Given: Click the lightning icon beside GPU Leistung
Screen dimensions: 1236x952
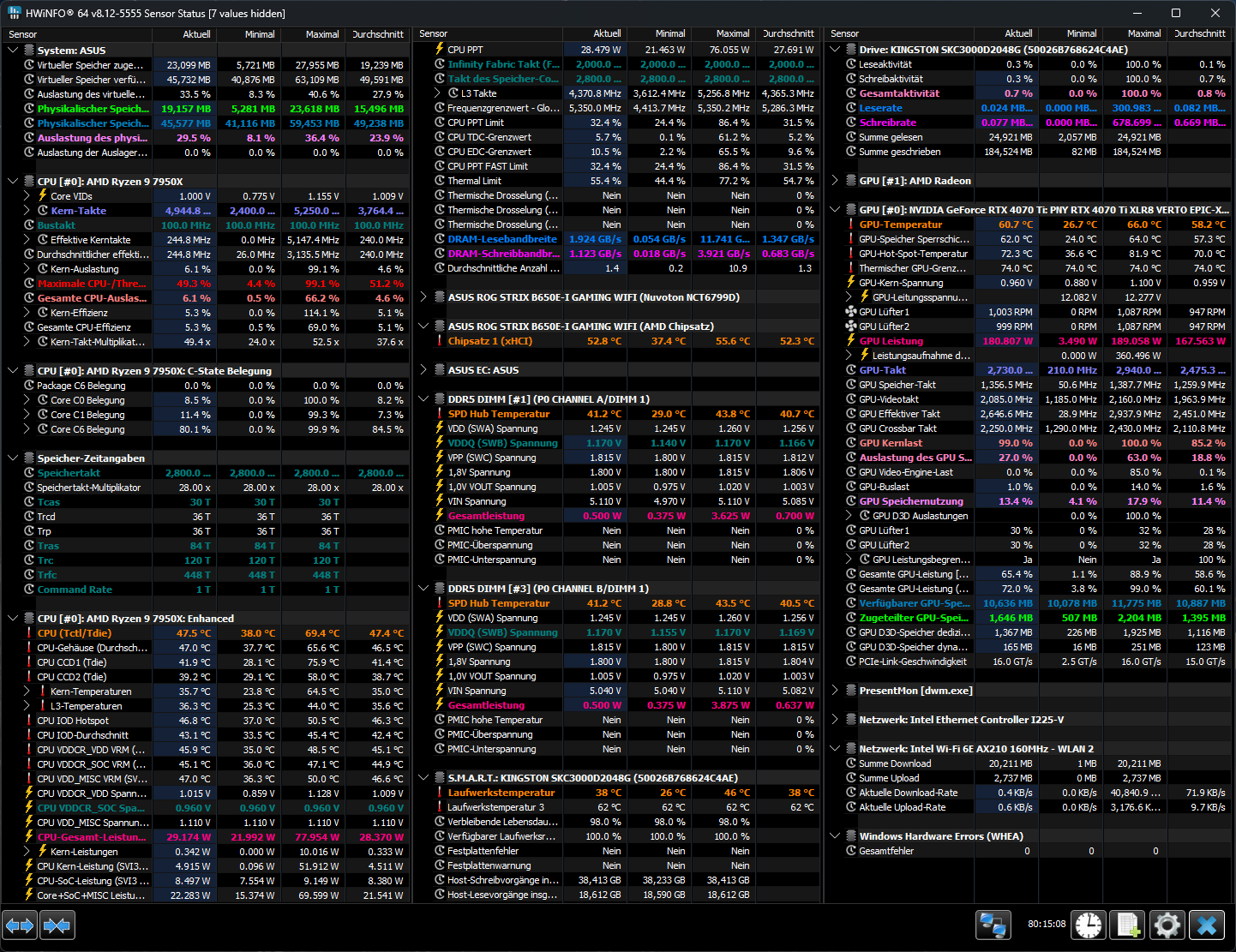Looking at the screenshot, I should (x=851, y=341).
